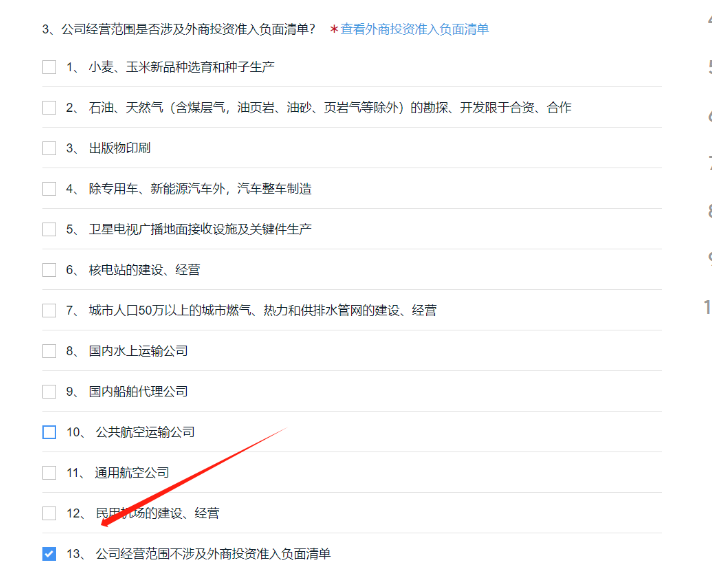Uncheck option 13 不涉及外商投资准入负面清单
The height and width of the screenshot is (579, 712).
tap(49, 554)
